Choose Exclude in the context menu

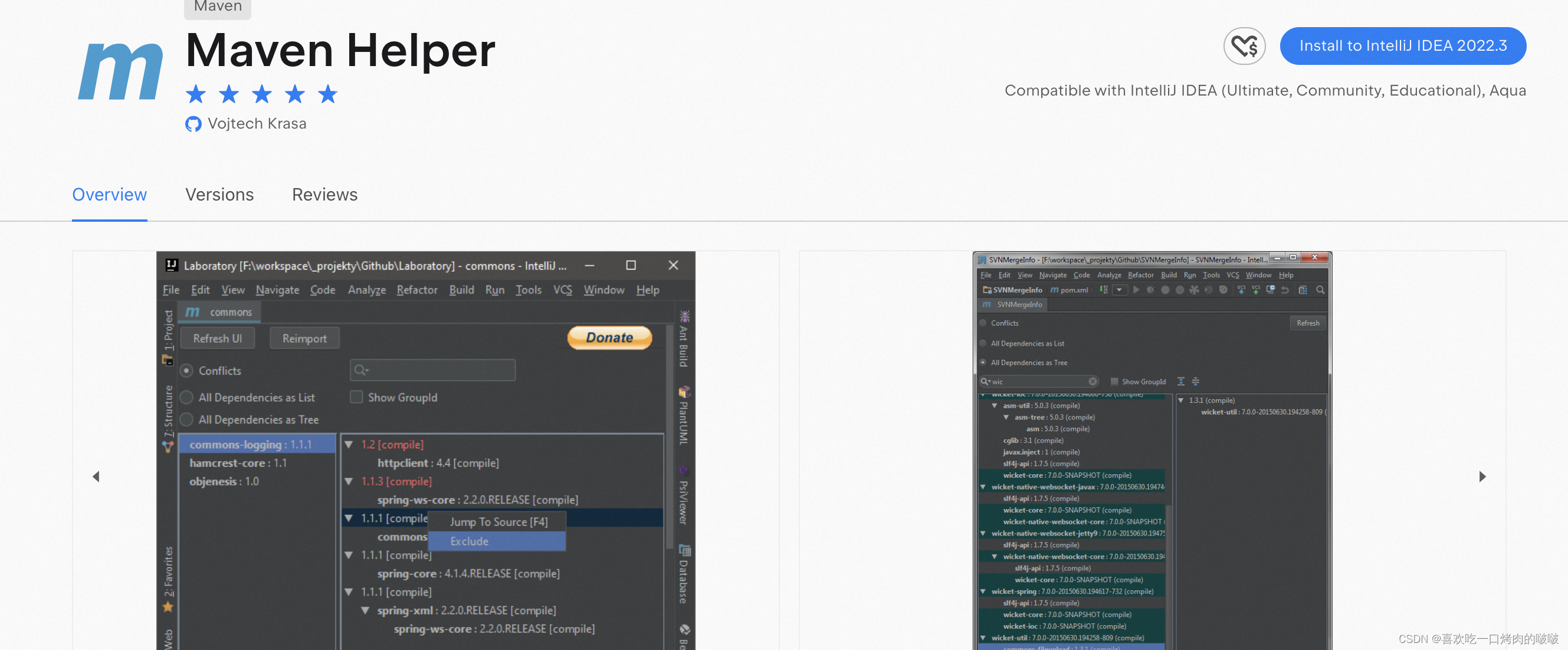497,541
